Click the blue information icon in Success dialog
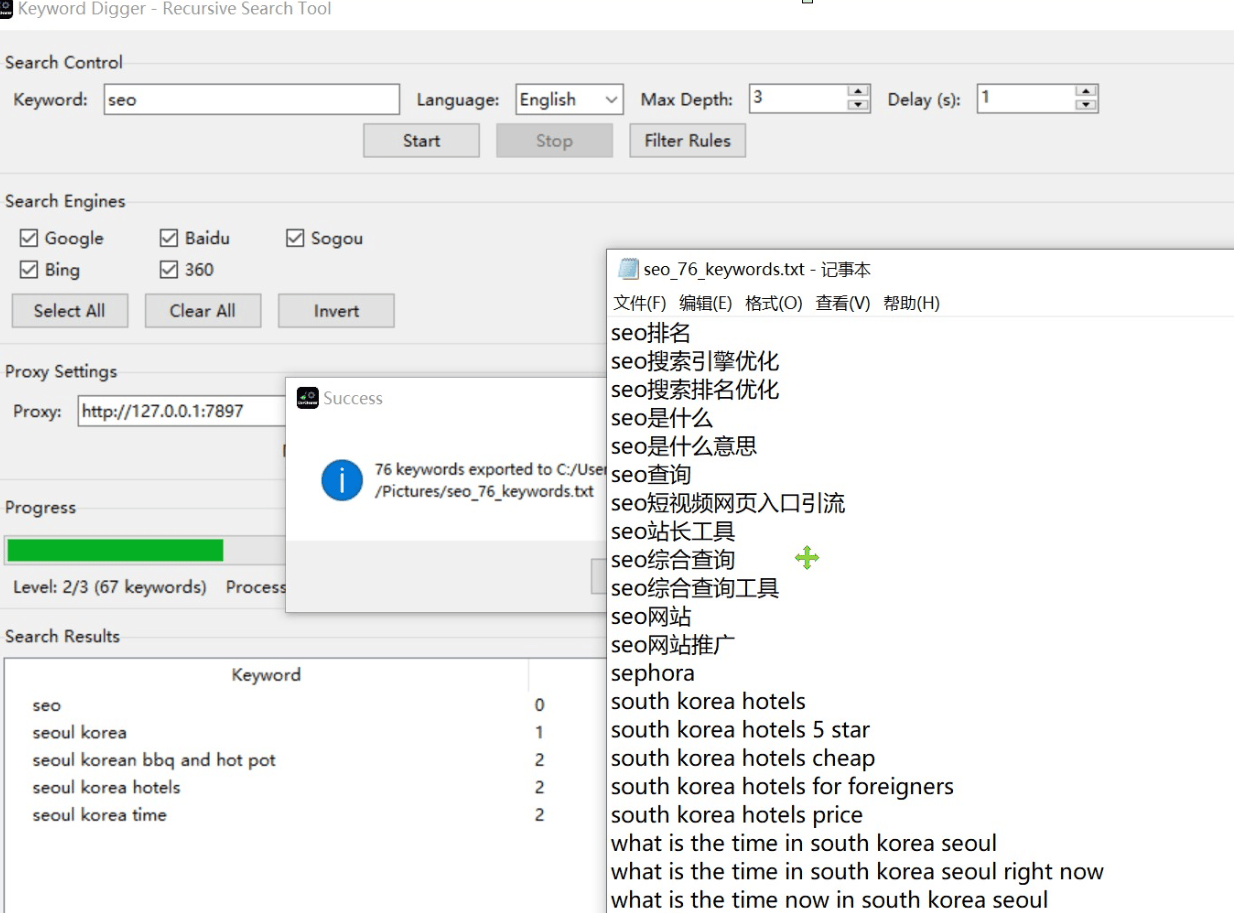 point(341,481)
